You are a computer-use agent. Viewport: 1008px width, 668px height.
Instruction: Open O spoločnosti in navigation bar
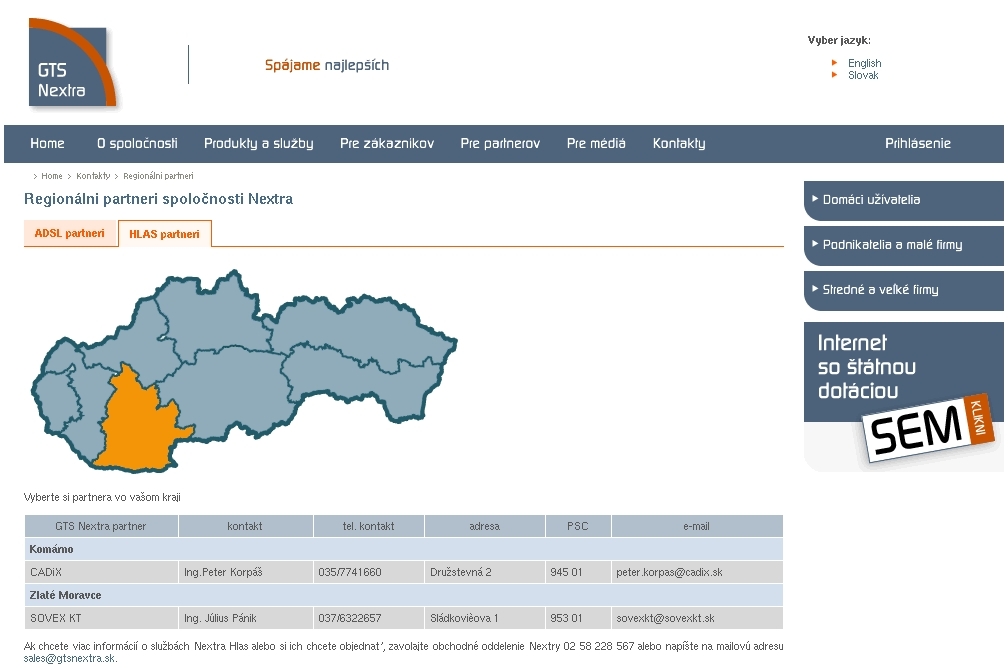137,143
